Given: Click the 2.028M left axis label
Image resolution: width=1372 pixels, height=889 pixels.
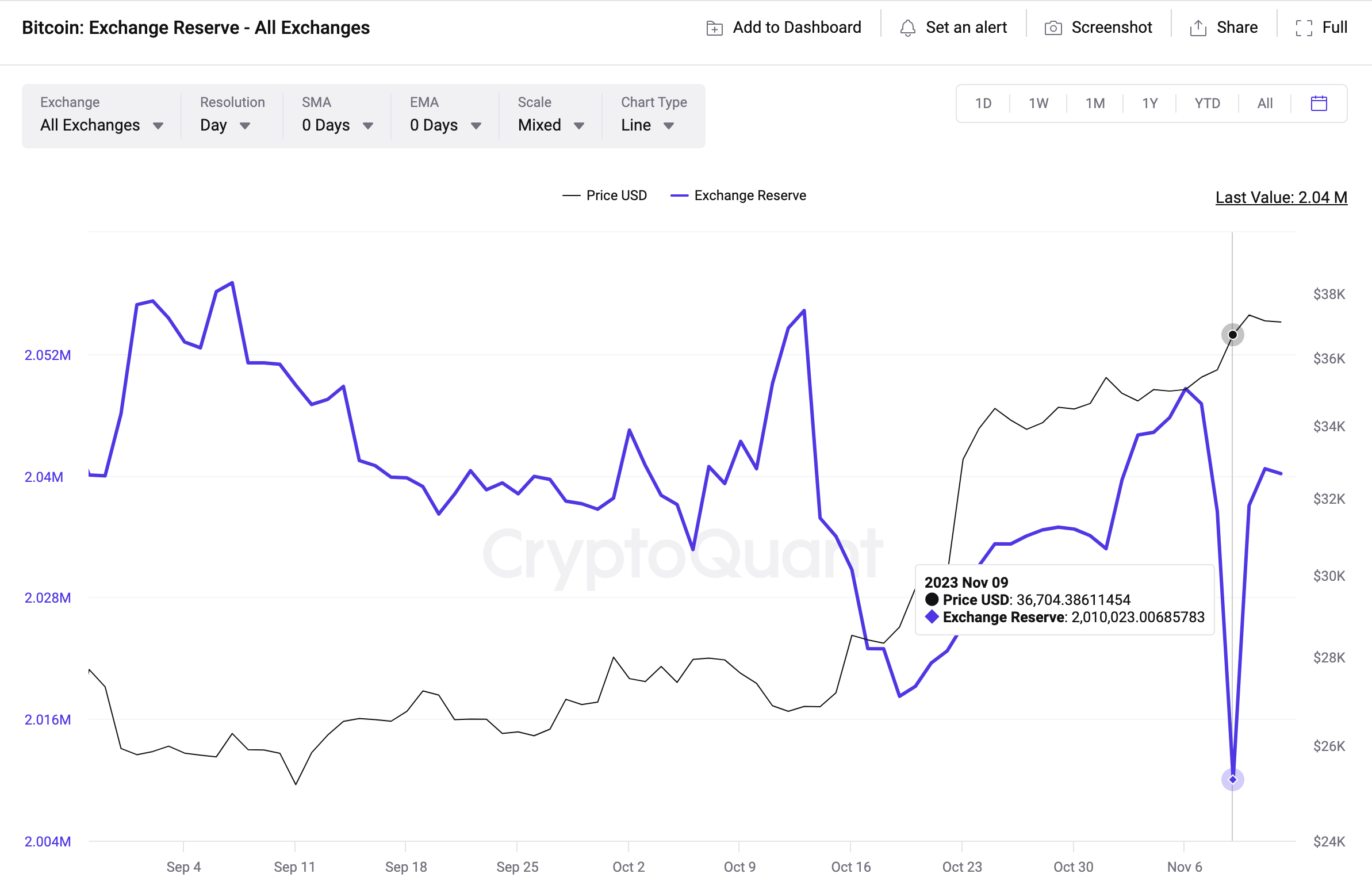Looking at the screenshot, I should coord(48,598).
